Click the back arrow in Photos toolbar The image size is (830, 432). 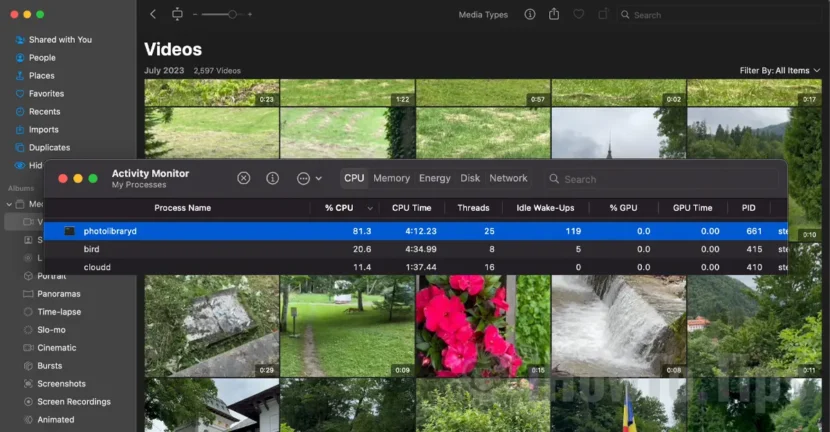(153, 14)
